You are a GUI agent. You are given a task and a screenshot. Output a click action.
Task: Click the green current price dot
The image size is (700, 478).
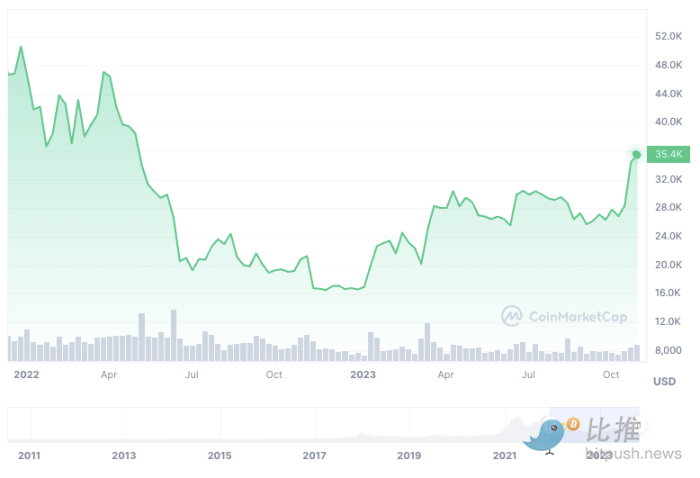pyautogui.click(x=637, y=154)
